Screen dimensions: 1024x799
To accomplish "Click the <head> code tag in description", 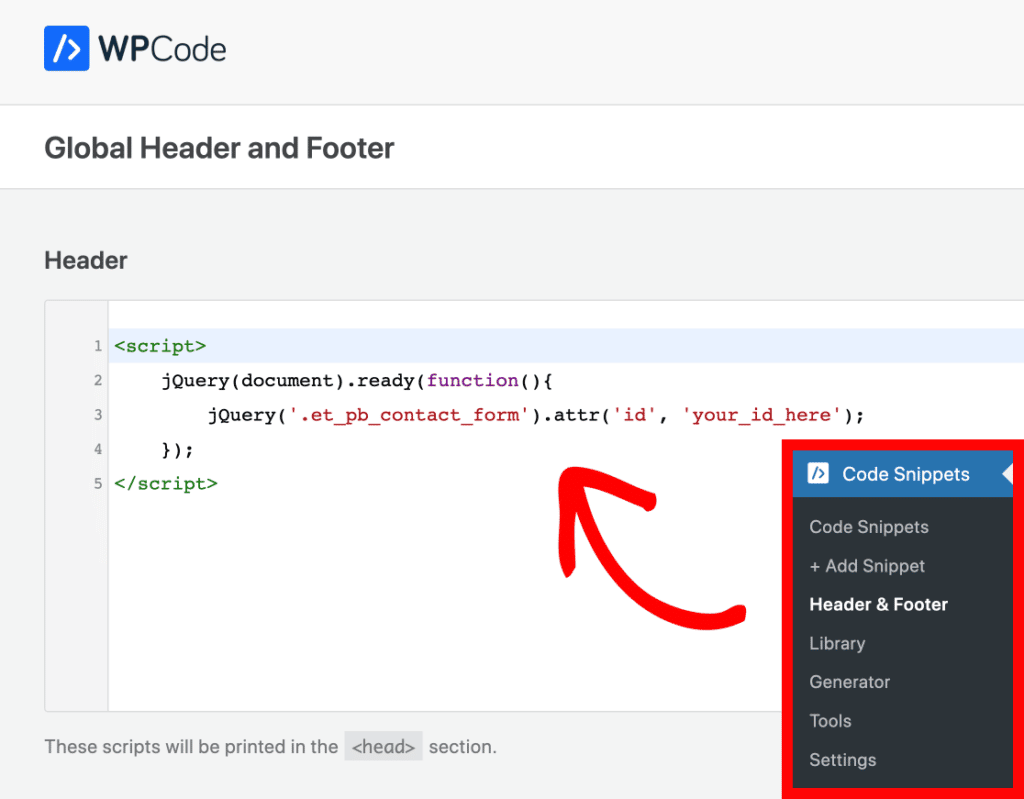I will click(x=383, y=746).
